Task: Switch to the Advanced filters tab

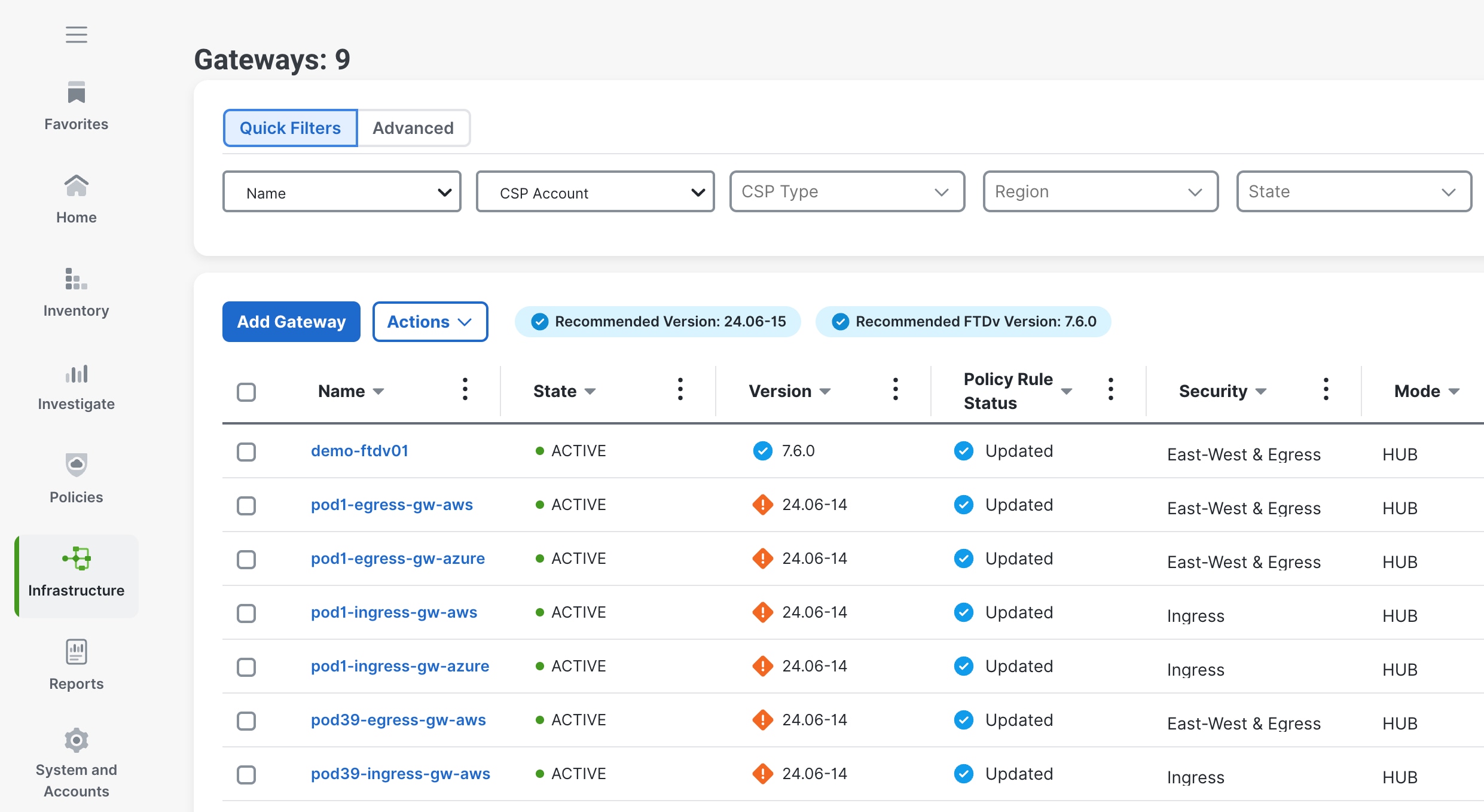Action: (413, 127)
